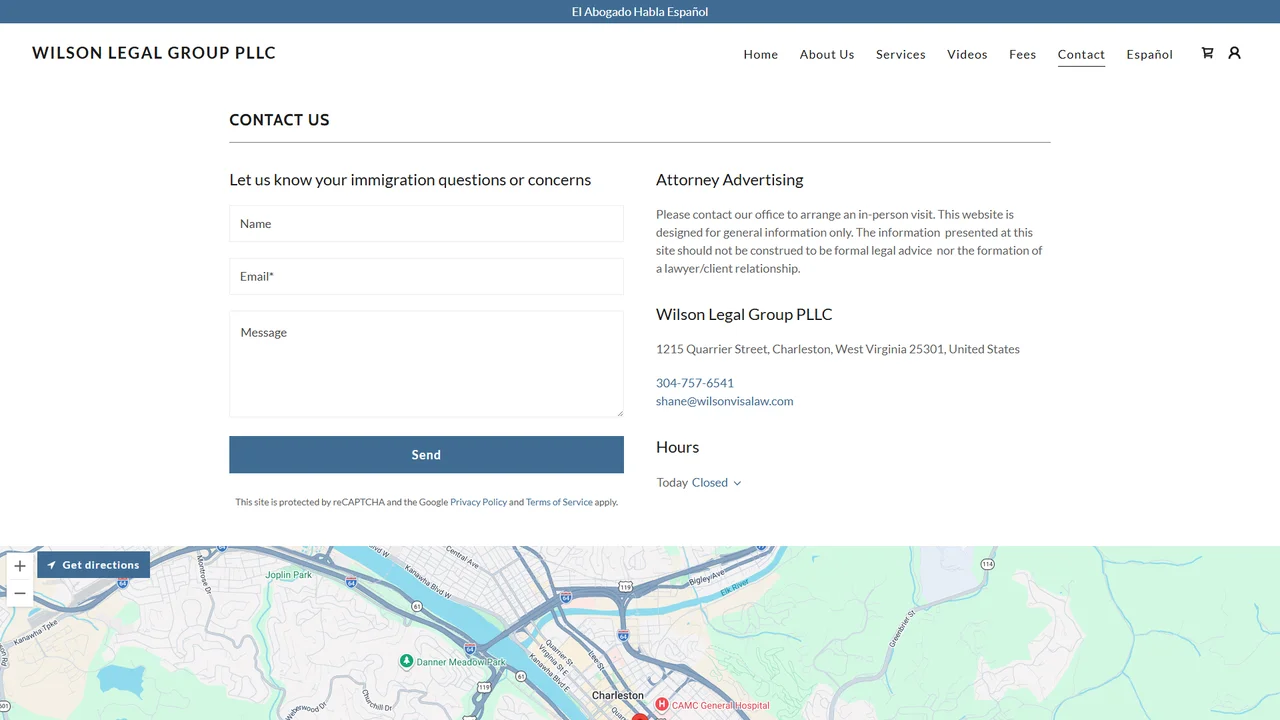This screenshot has width=1280, height=720.
Task: Open the Fees page
Action: [1022, 54]
